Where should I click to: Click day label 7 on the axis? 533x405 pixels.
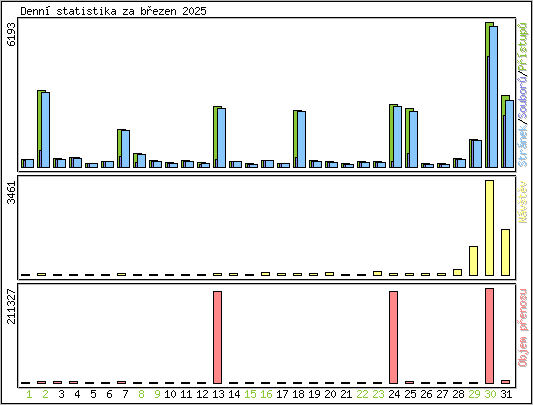tap(125, 394)
